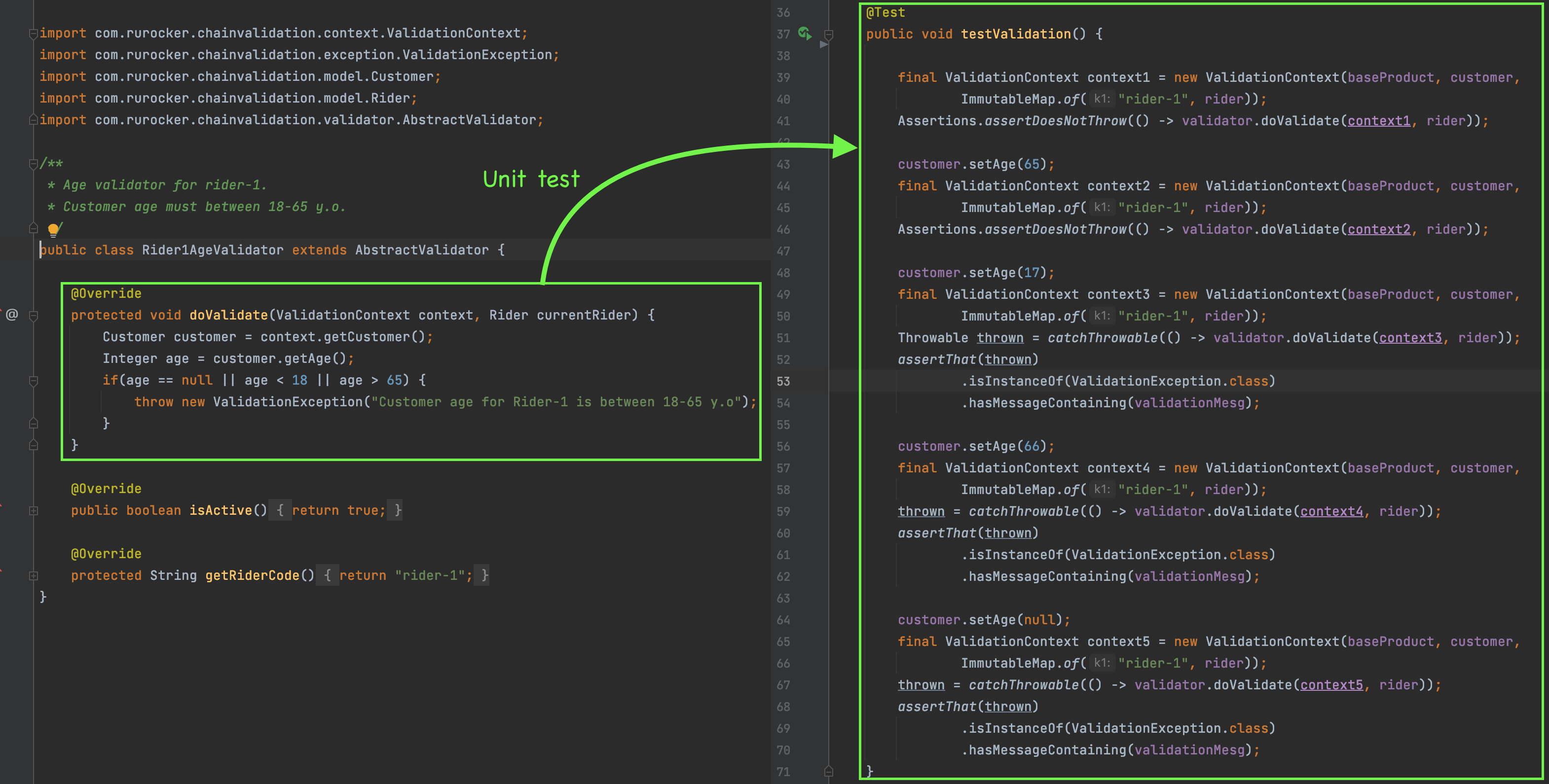Click the run test gutter icon for testValidation
This screenshot has width=1549, height=784.
[x=805, y=33]
